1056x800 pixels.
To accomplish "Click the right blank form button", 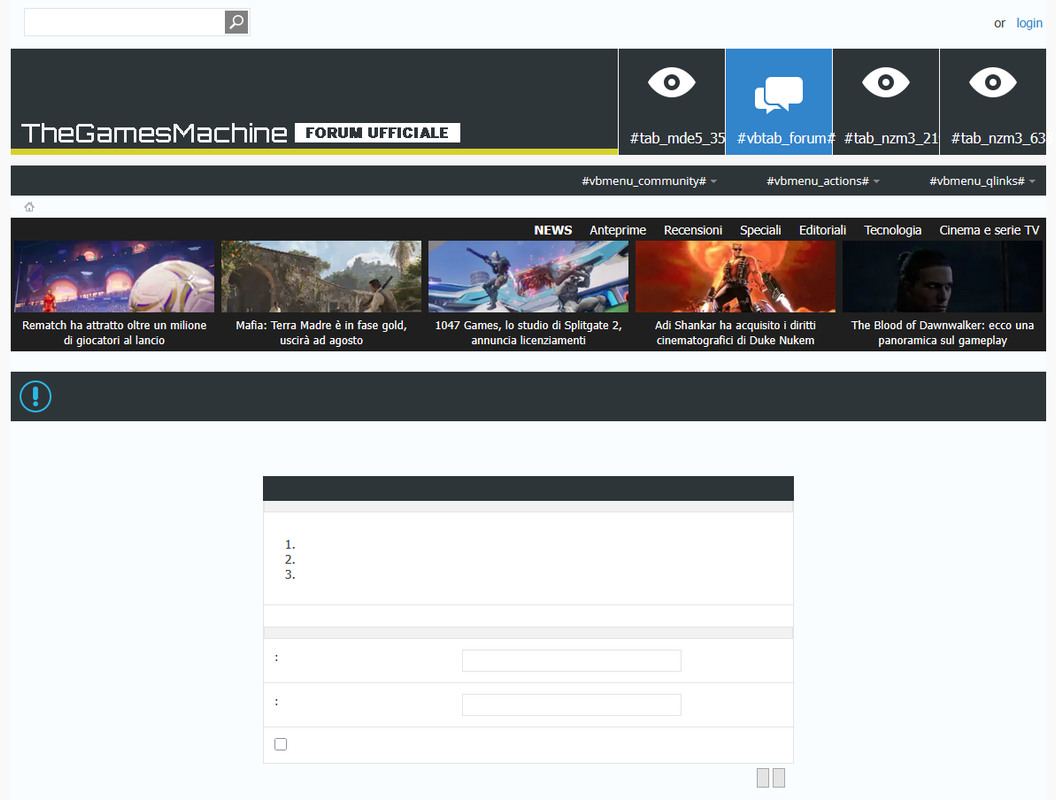I will coord(779,778).
